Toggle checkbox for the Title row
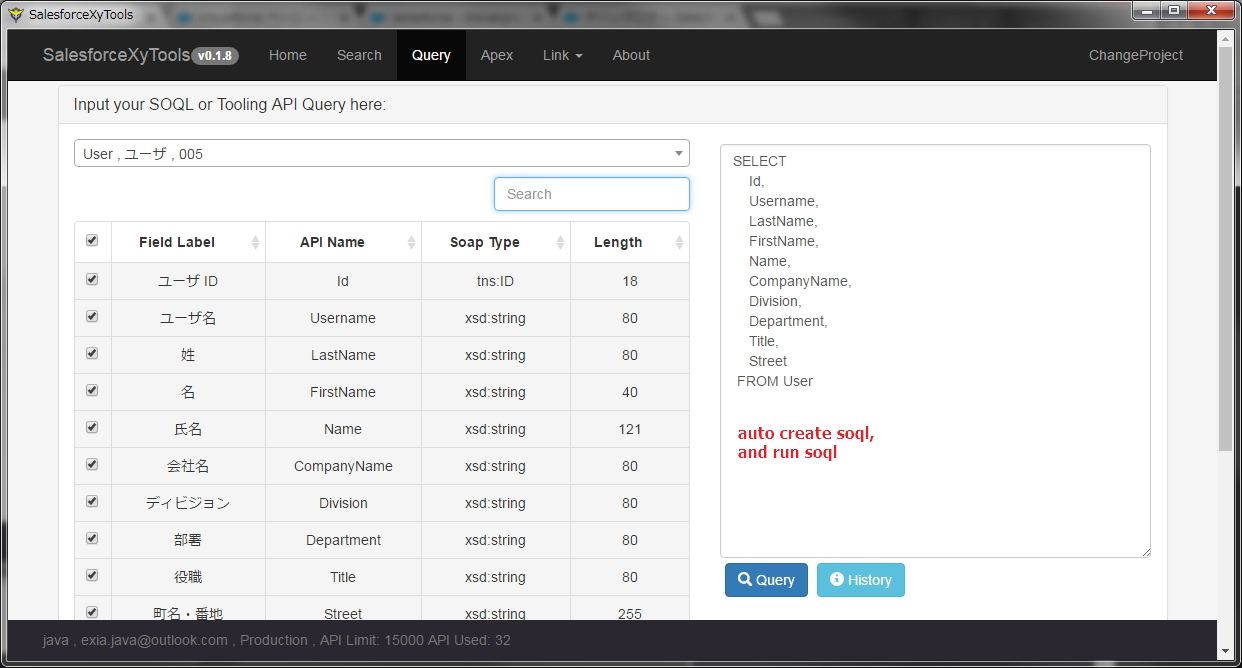The height and width of the screenshot is (668, 1242). tap(92, 575)
